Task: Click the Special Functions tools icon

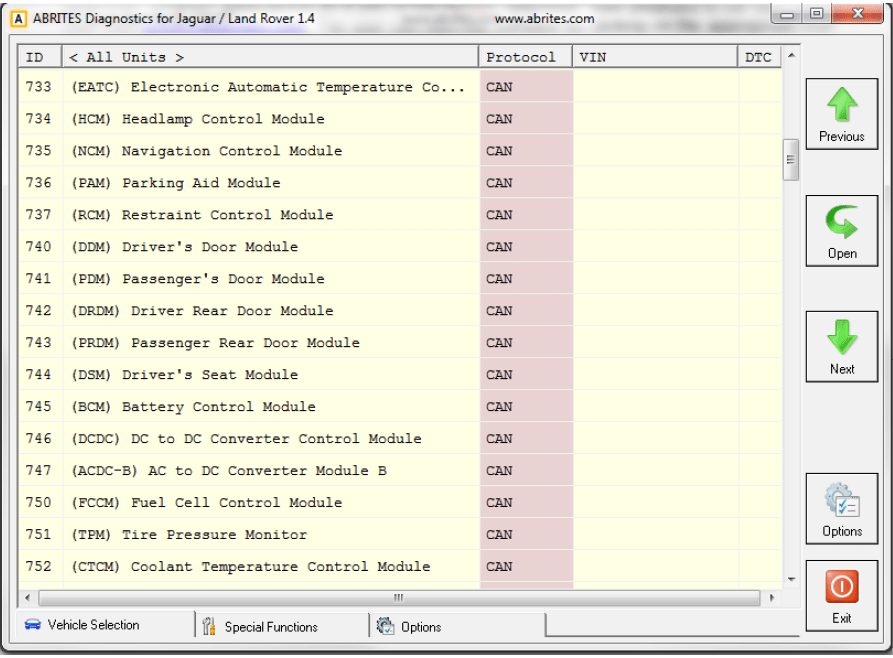Action: pos(209,627)
